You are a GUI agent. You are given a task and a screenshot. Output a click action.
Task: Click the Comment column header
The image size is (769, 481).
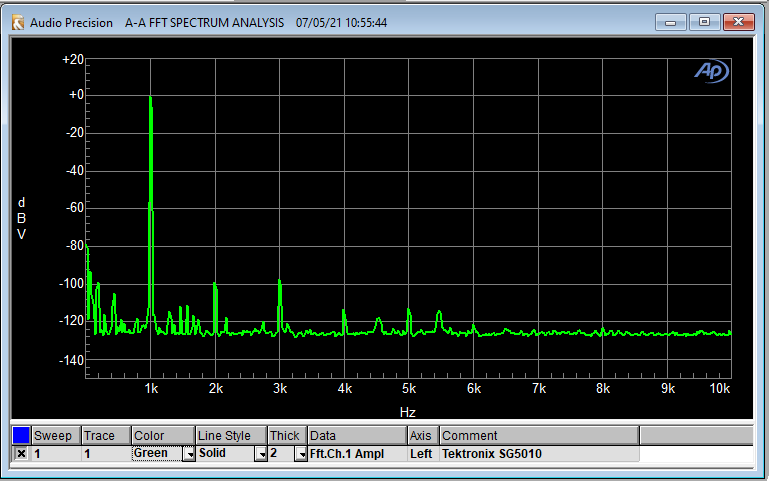tap(539, 435)
